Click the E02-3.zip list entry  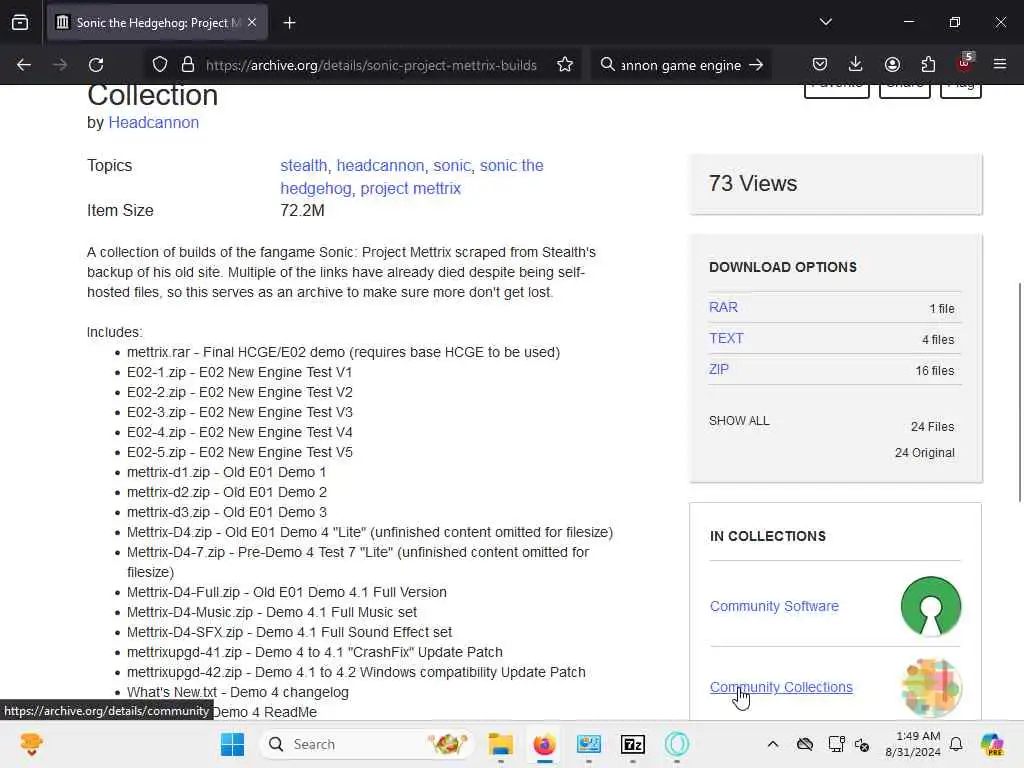click(x=240, y=412)
